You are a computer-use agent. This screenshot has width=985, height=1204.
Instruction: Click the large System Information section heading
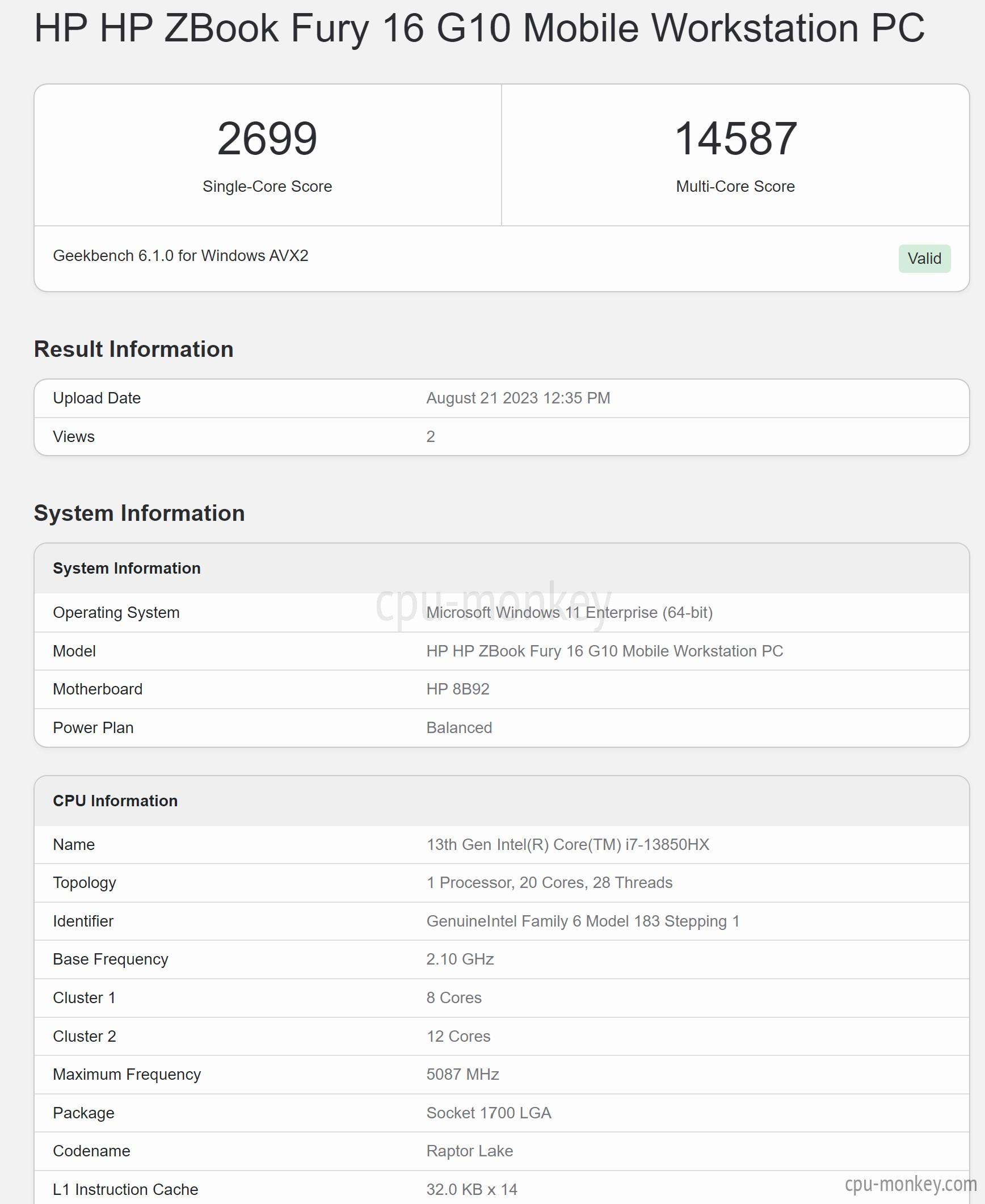click(140, 513)
